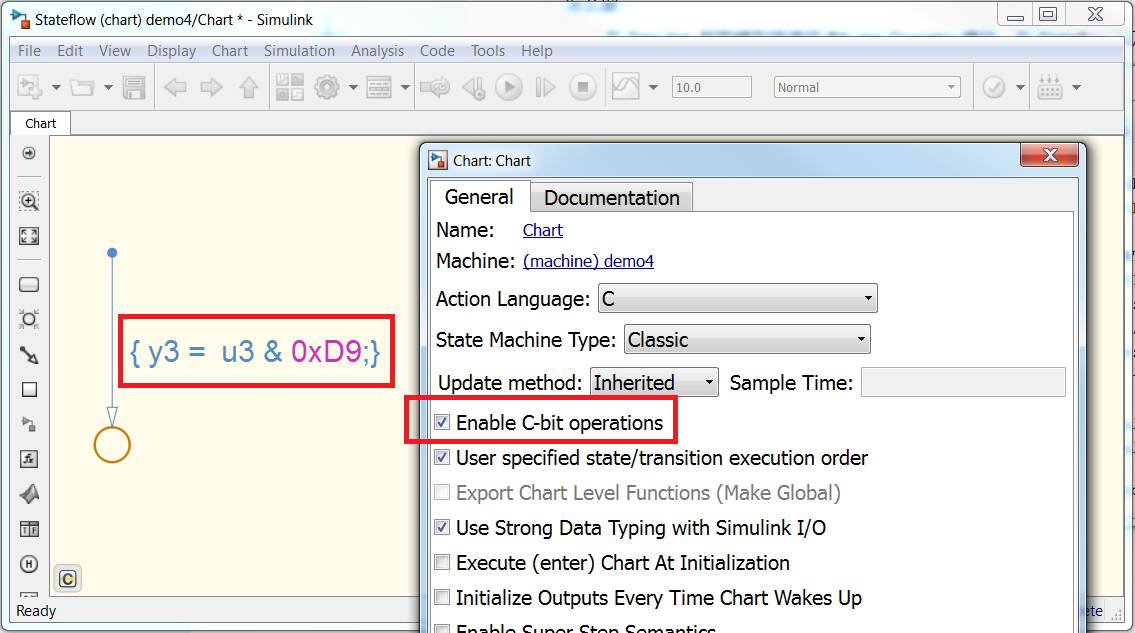Click the Model Explorer icon
Viewport: 1135px width, 633px height.
[x=379, y=88]
